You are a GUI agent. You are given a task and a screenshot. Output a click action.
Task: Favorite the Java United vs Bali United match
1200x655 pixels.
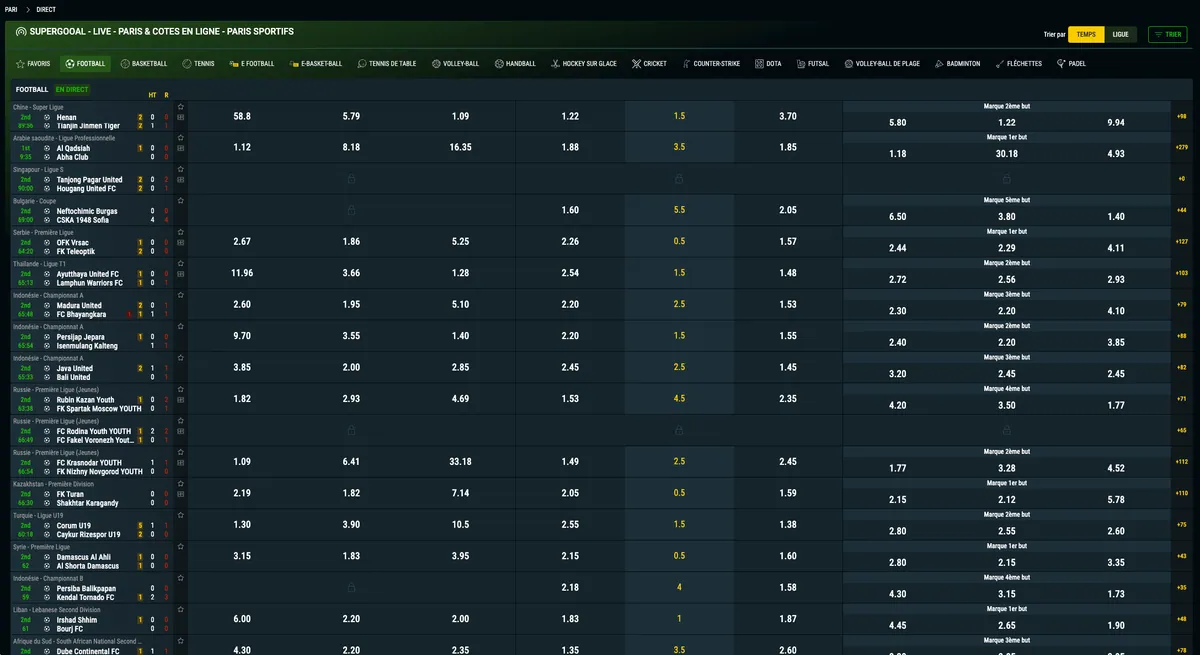181,358
